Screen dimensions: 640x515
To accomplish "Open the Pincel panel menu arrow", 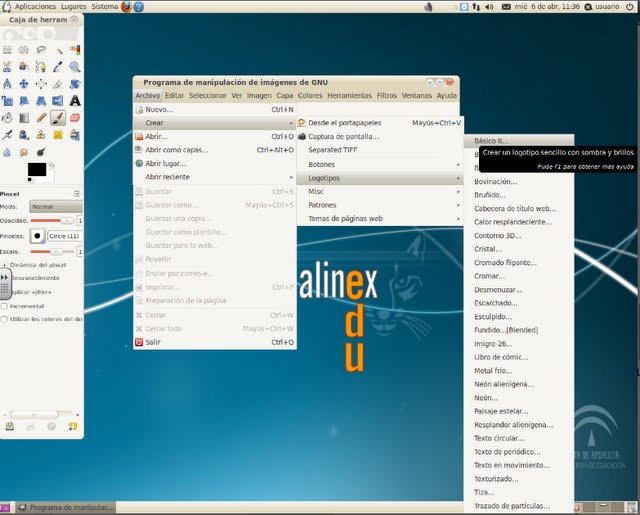I will pos(77,193).
